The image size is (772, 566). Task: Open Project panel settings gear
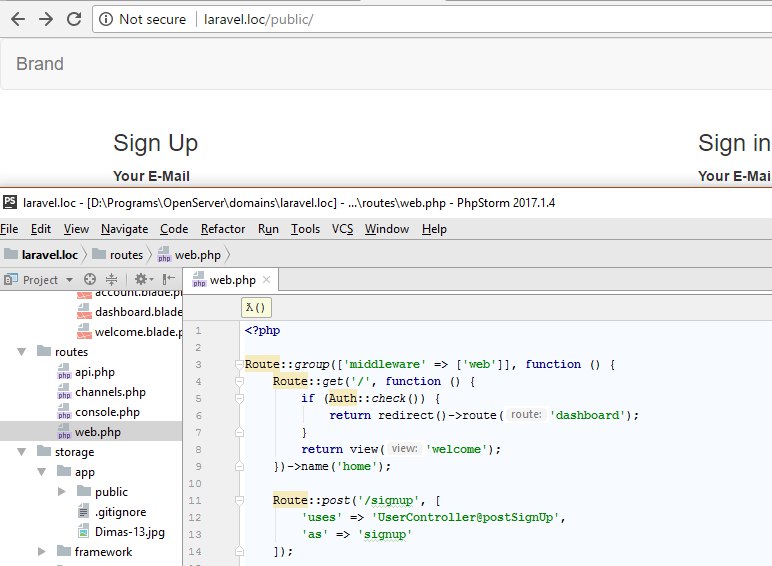coord(144,280)
